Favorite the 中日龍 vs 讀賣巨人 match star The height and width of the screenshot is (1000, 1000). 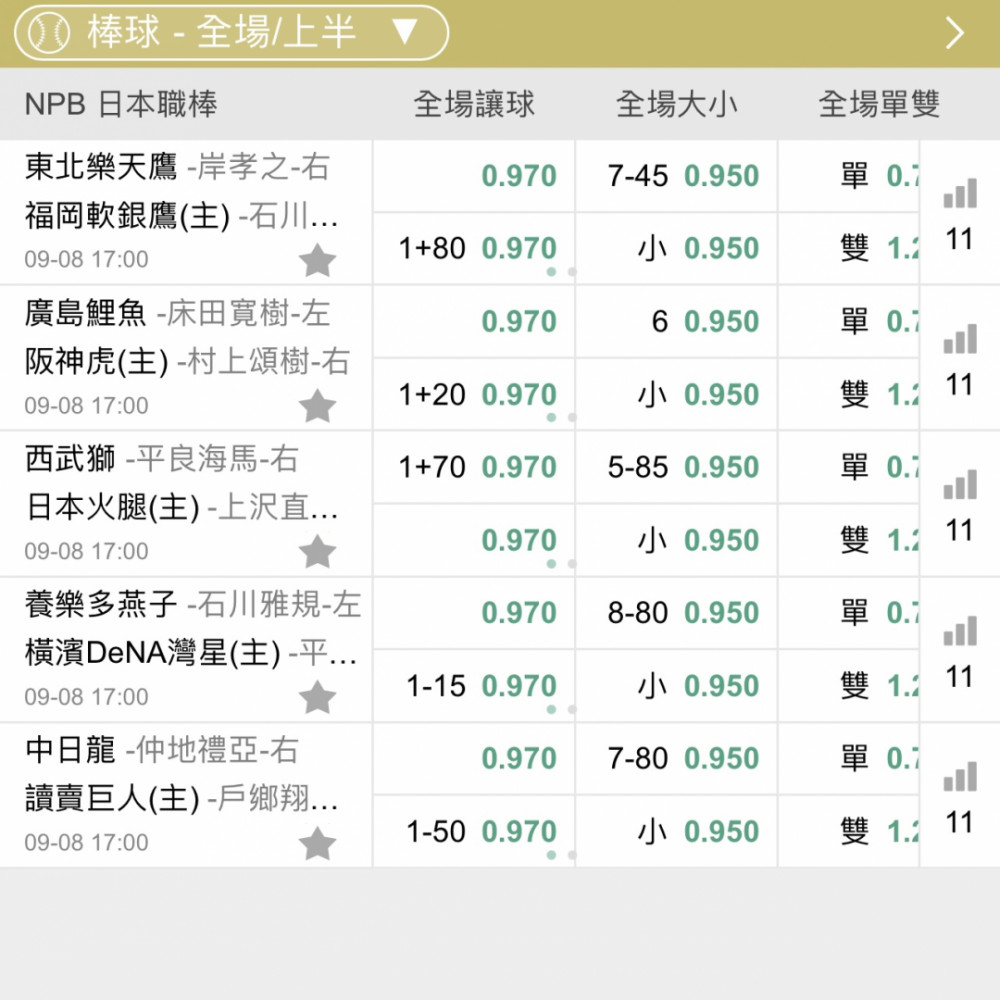pos(317,843)
